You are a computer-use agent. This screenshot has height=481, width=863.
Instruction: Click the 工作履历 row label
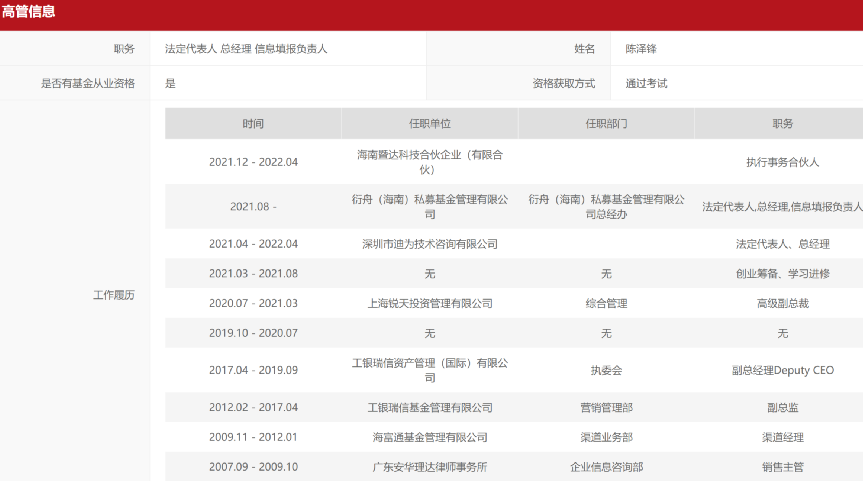[x=113, y=296]
